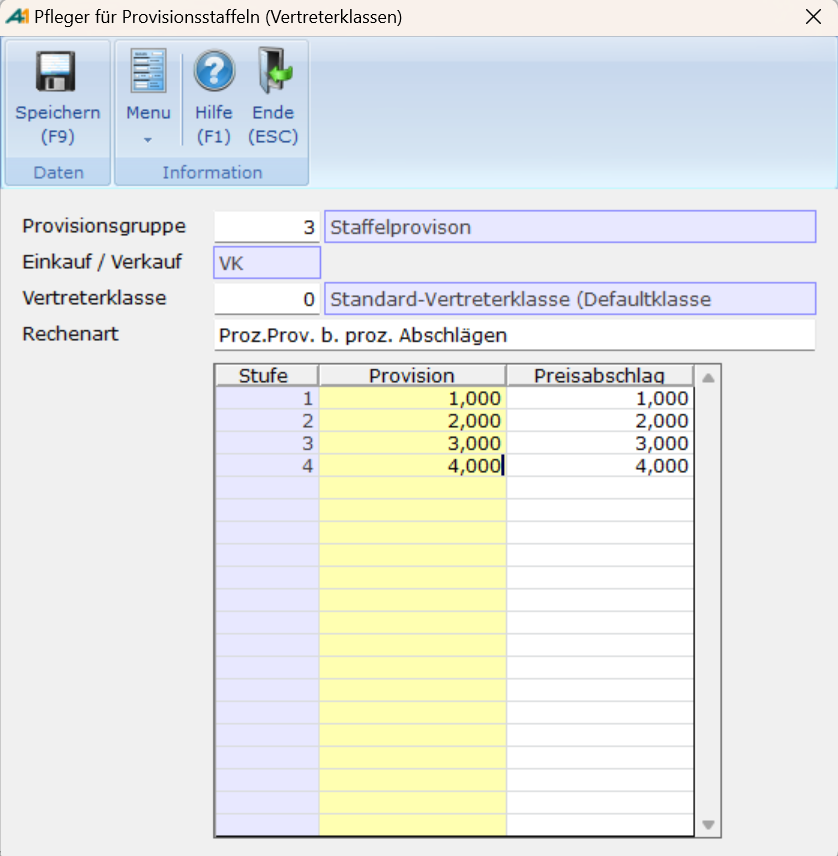The height and width of the screenshot is (856, 838).
Task: Click the Einkauf / Verkauf VK field
Action: [267, 263]
